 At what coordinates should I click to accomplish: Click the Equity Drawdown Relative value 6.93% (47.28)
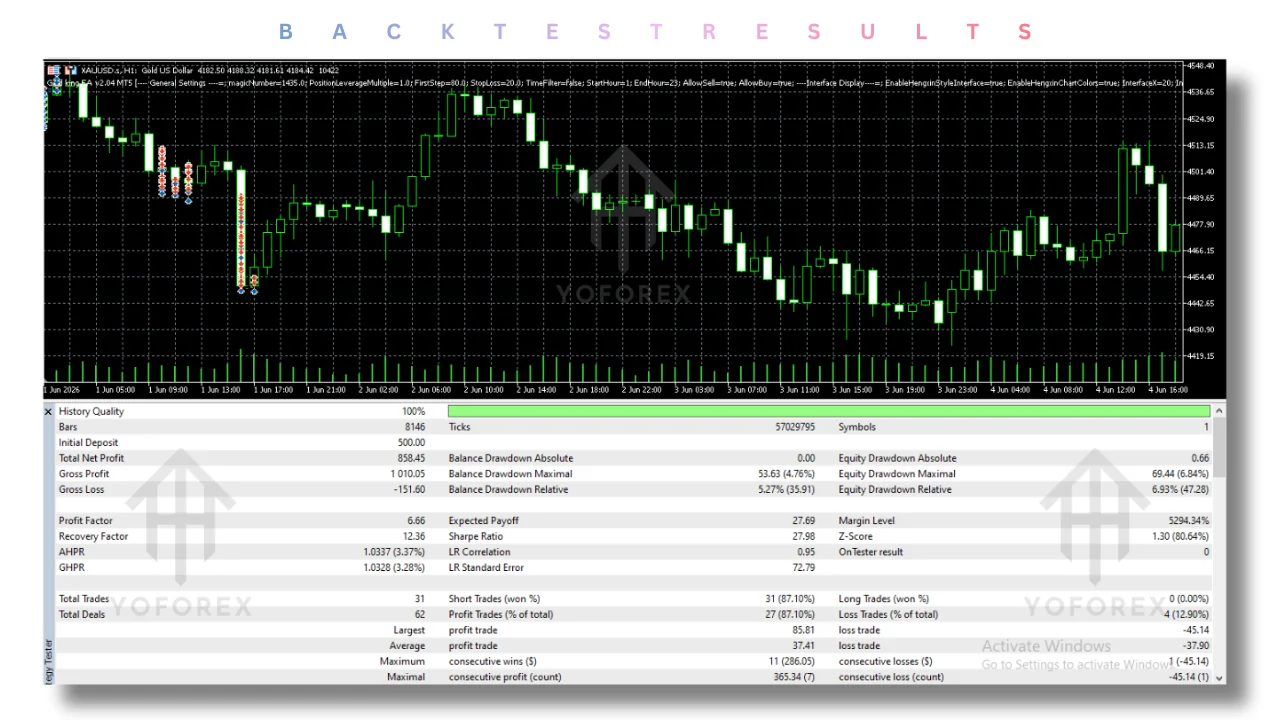click(x=1180, y=490)
